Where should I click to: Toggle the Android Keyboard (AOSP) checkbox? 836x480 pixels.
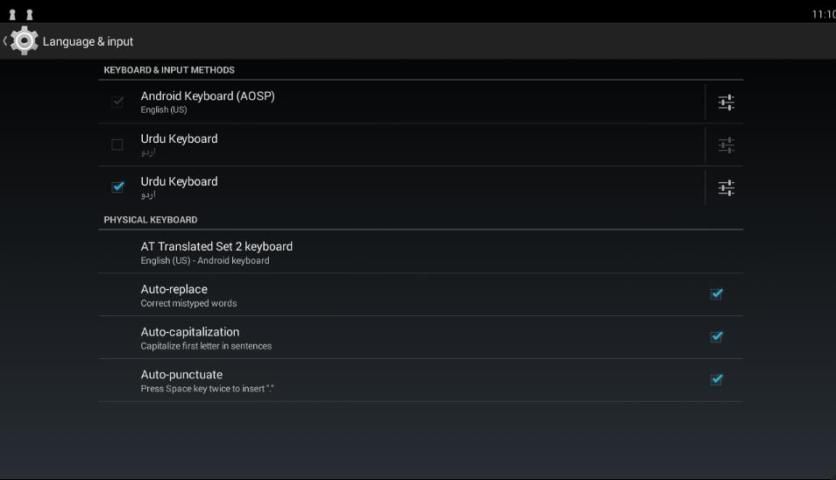[118, 102]
